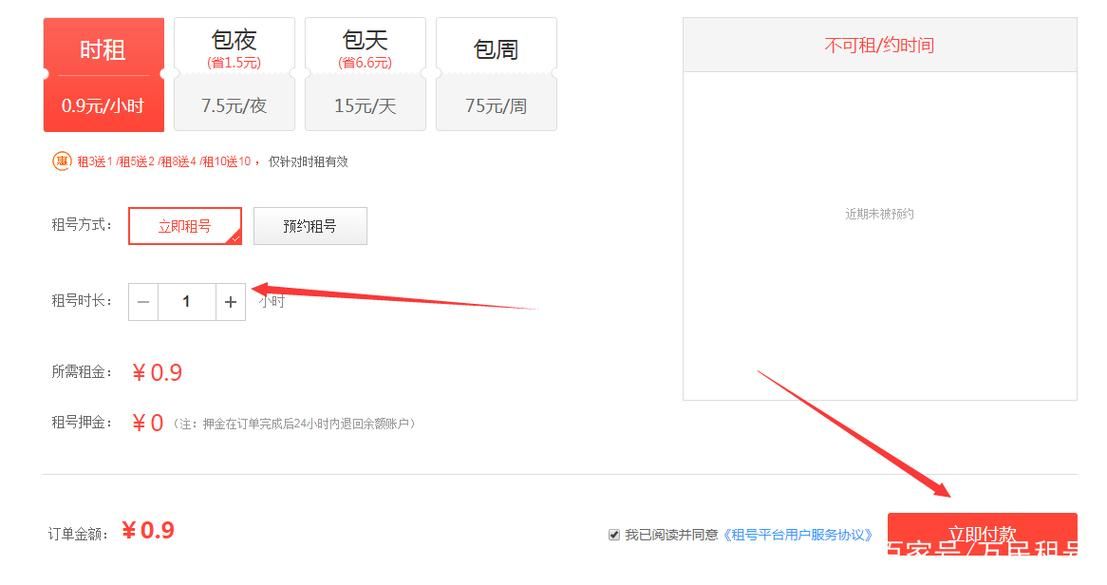Click the ¥0.9 amount beside 所需租金

click(157, 373)
